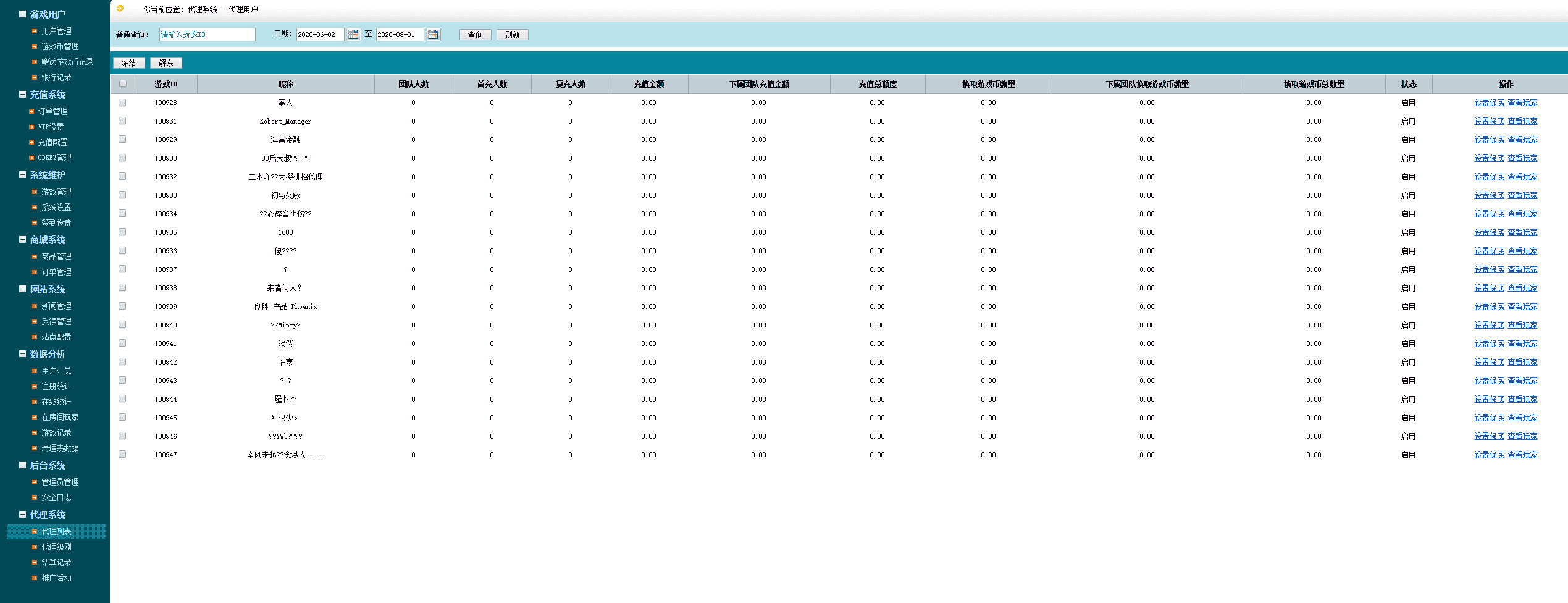The height and width of the screenshot is (603, 1568).
Task: Collapse the 代理系统 sidebar section
Action: 23,515
